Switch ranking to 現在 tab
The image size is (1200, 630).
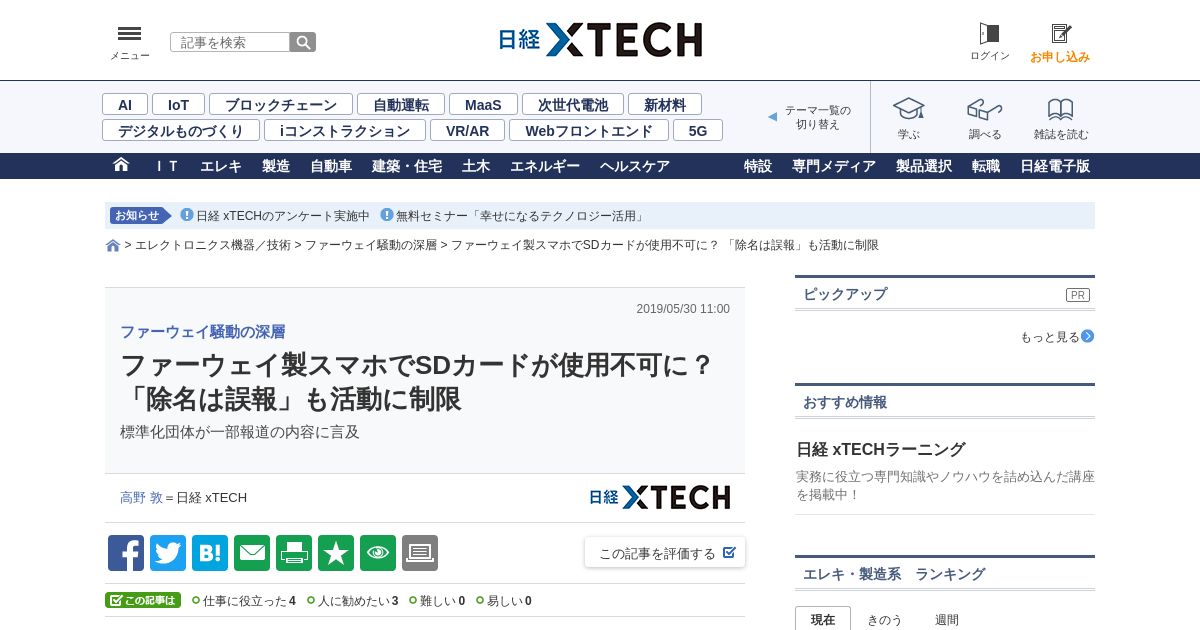pos(823,619)
